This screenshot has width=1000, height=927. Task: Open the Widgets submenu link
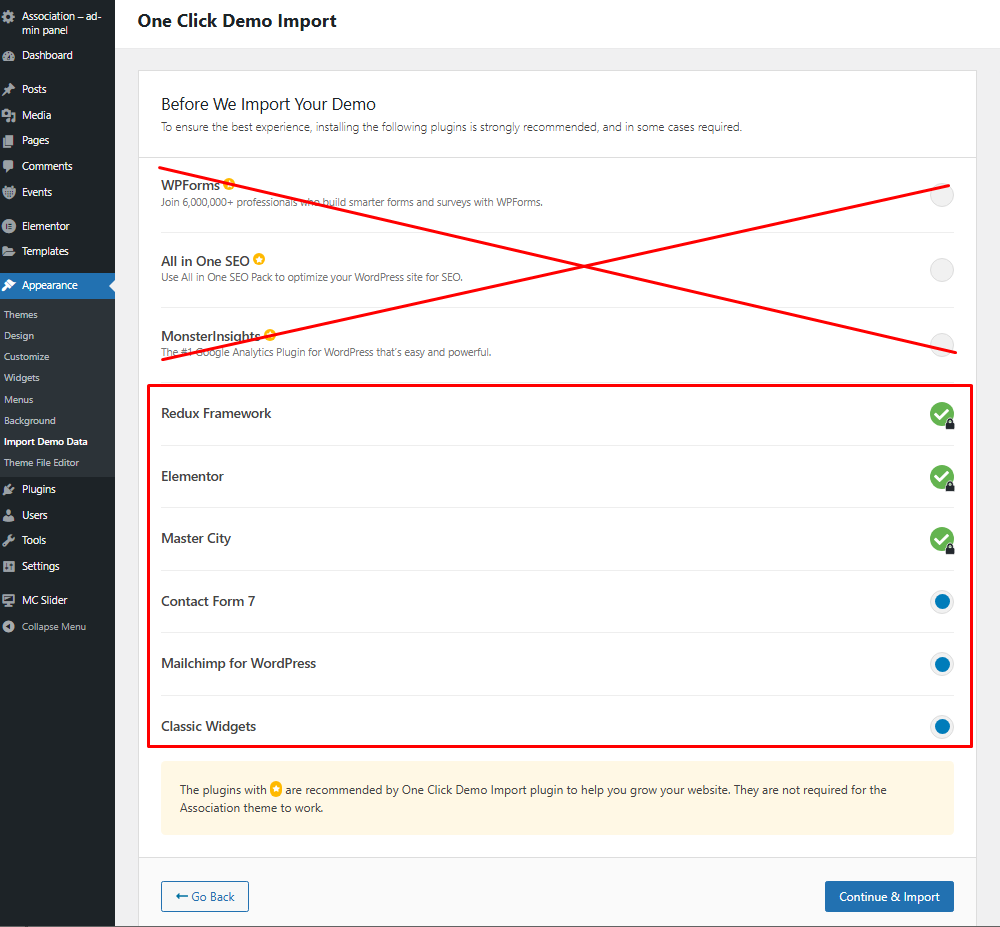point(22,378)
